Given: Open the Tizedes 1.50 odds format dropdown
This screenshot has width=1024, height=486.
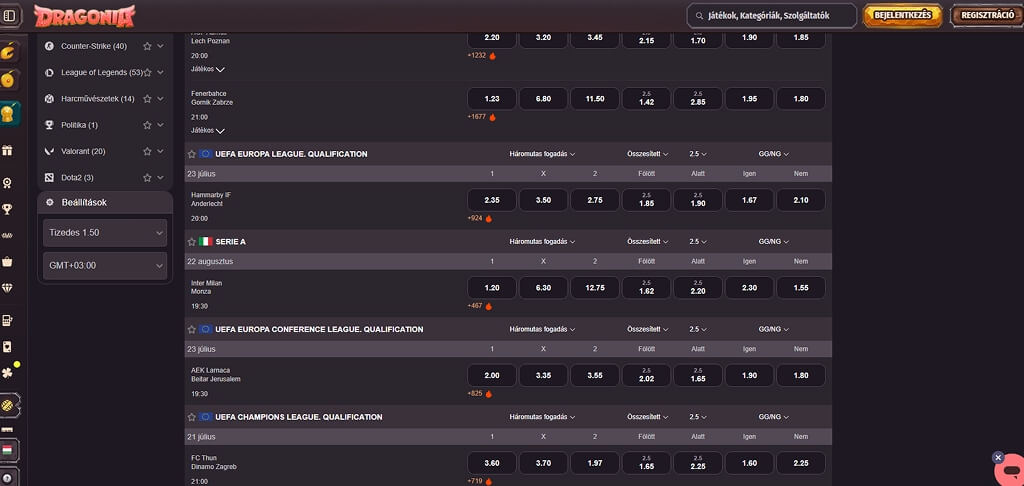Looking at the screenshot, I should (105, 233).
